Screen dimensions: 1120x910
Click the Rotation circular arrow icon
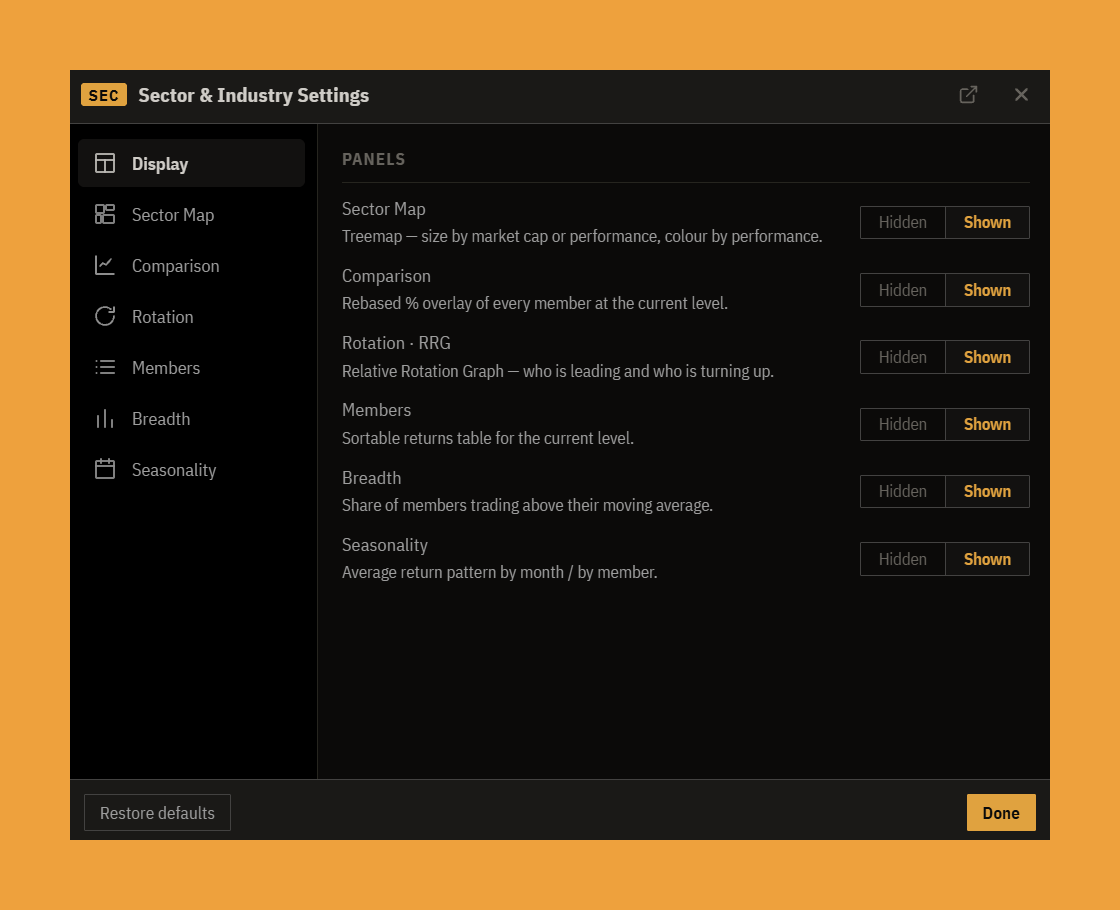coord(105,316)
